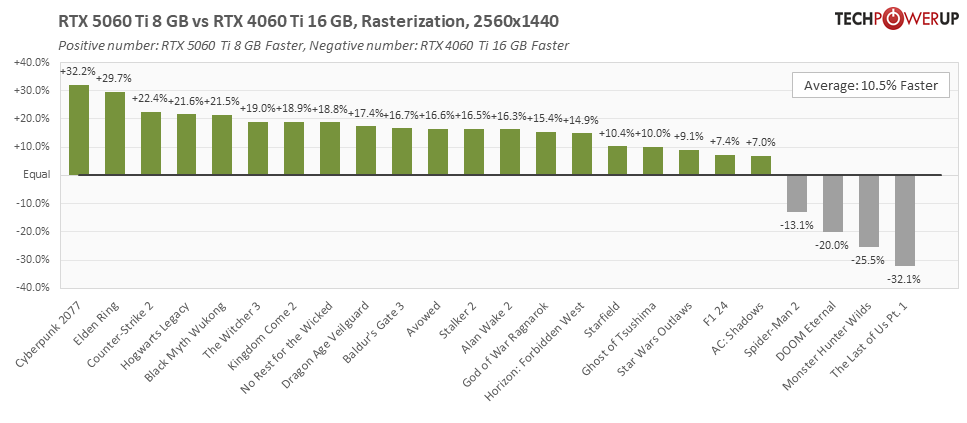The height and width of the screenshot is (423, 967).
Task: Click the +15.4% data label
Action: tap(545, 118)
